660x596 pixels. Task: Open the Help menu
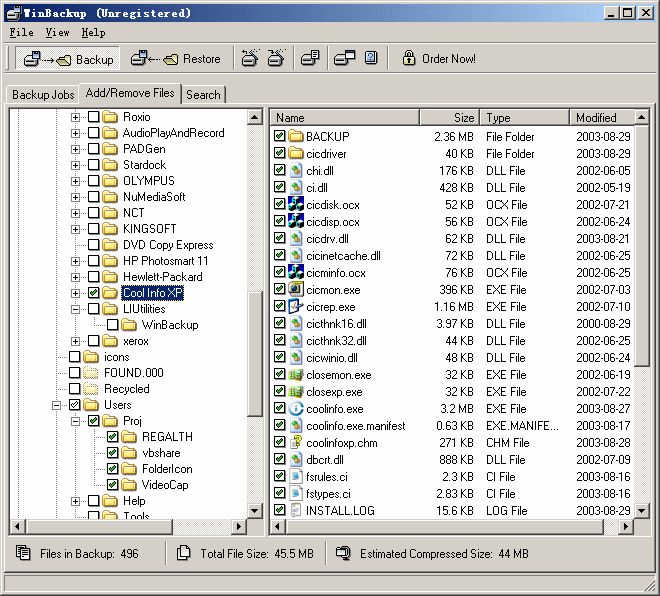(x=93, y=32)
